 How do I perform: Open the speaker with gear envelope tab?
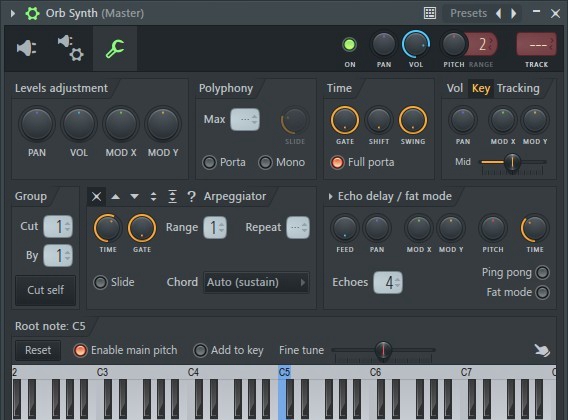[x=71, y=48]
